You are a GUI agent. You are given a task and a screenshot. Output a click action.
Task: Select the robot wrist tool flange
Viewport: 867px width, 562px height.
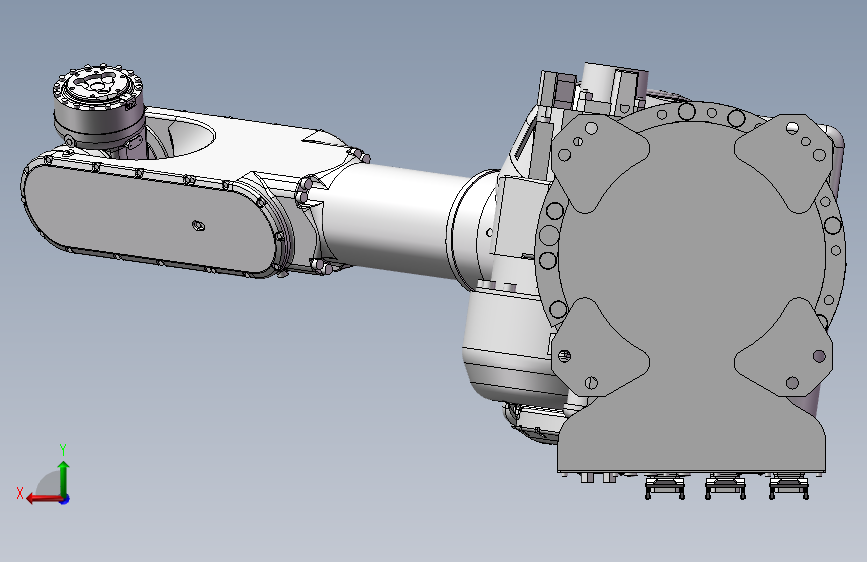point(98,86)
